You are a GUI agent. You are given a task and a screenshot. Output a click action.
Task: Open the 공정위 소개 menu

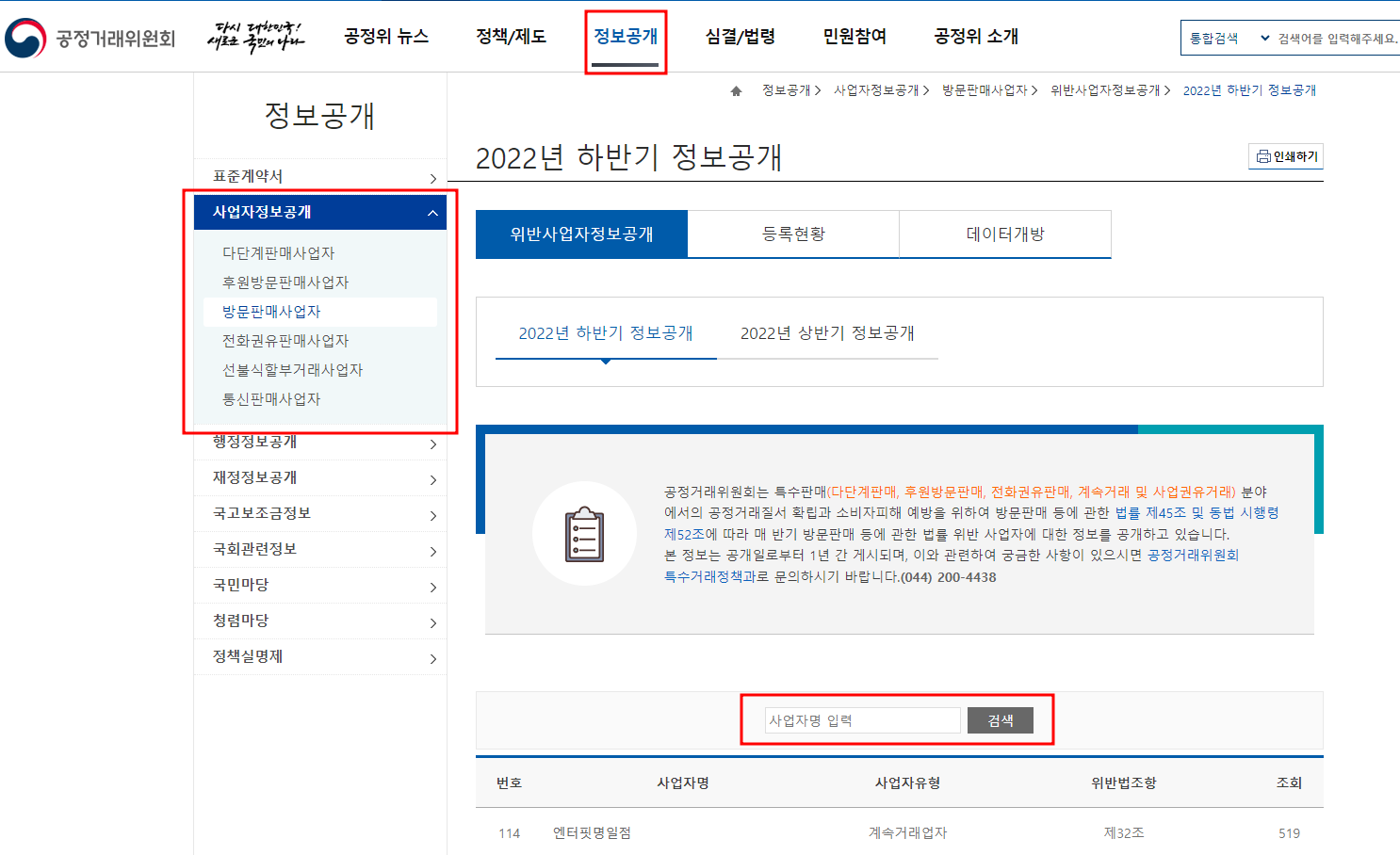point(976,36)
